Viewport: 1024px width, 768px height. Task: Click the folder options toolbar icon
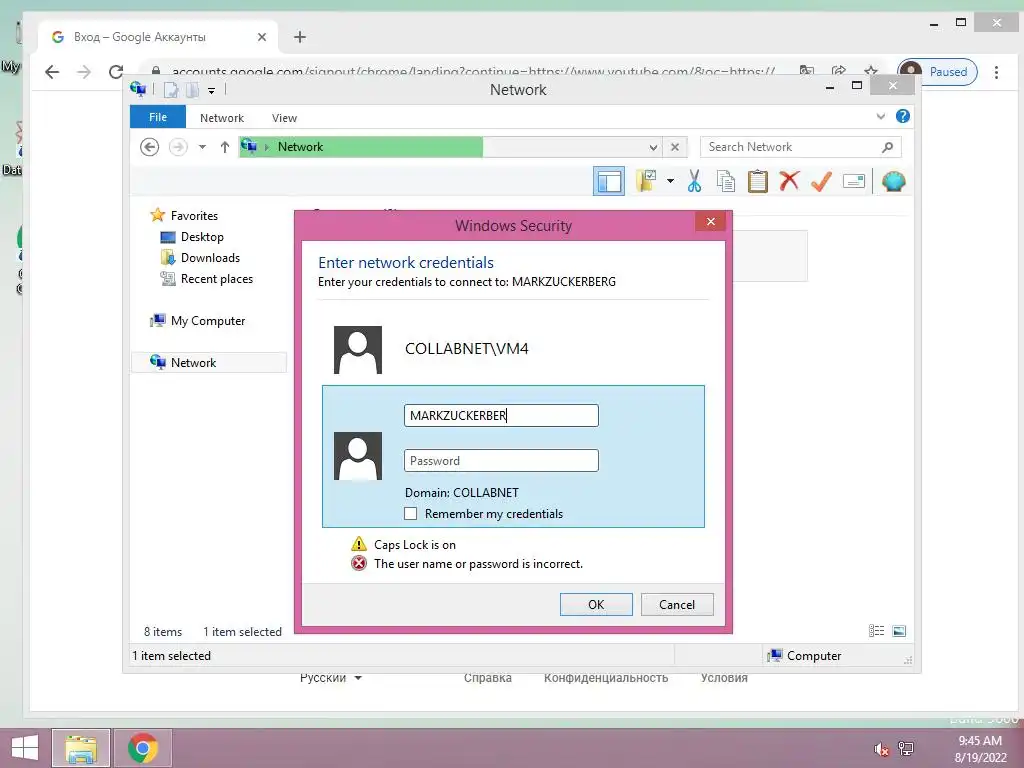(646, 181)
